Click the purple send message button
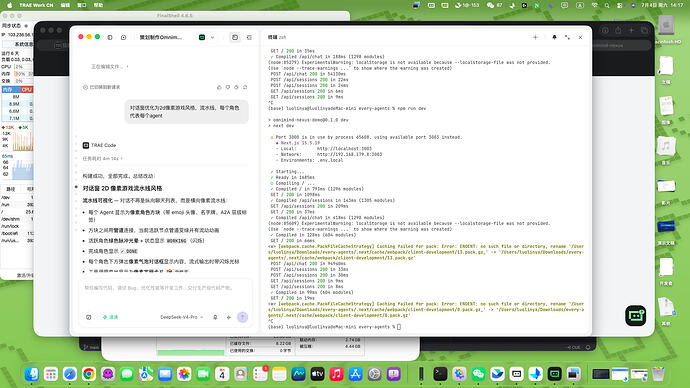 click(242, 317)
